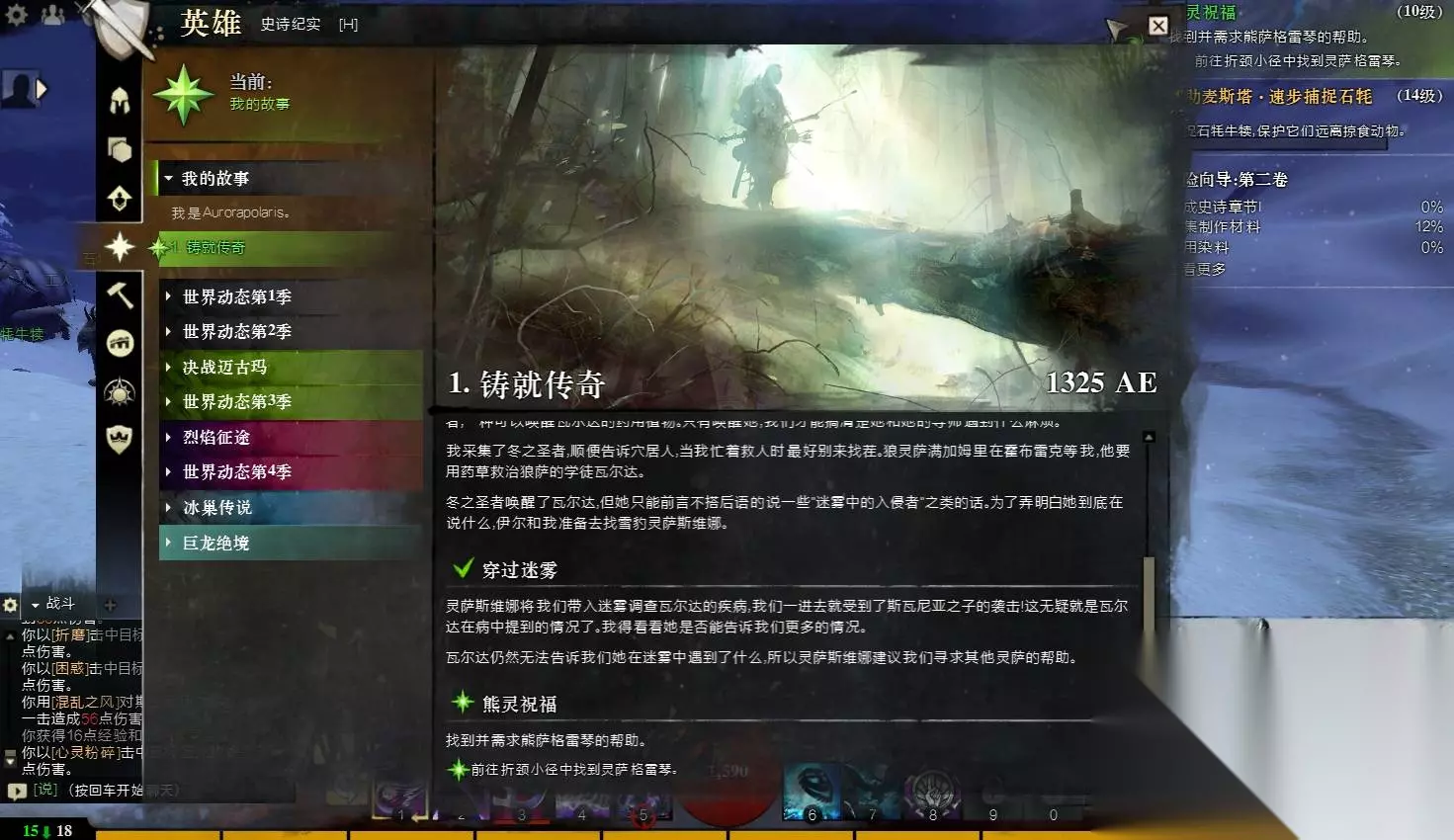Click the party portrait icon
Screen dimensions: 1454x840
(18, 89)
